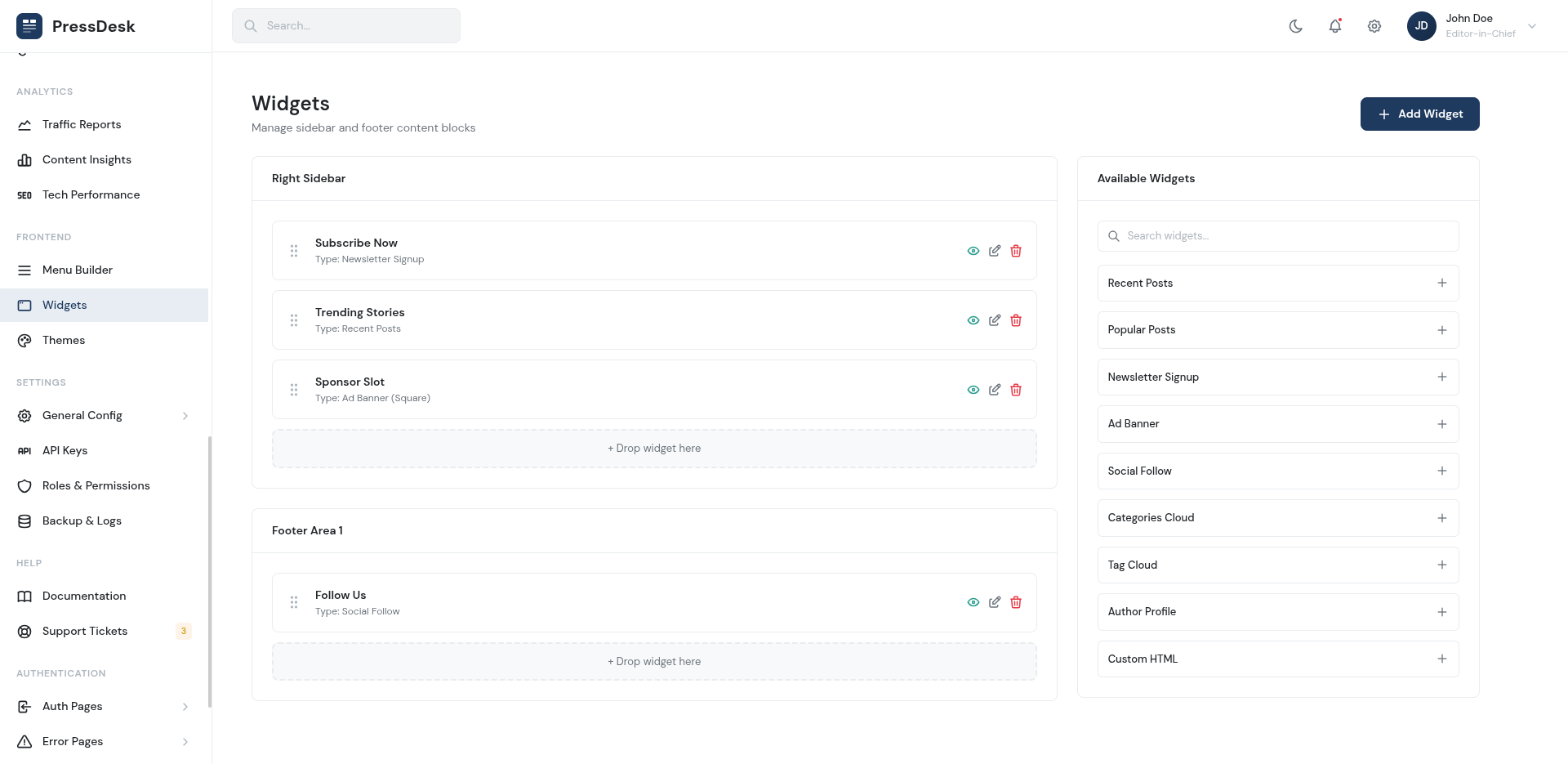
Task: Open Traffic Reports from the Analytics sidebar
Action: tap(81, 124)
